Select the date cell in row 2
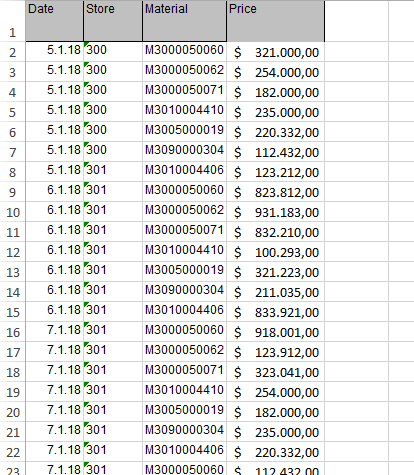Screen dimensions: 414x475 [54, 52]
